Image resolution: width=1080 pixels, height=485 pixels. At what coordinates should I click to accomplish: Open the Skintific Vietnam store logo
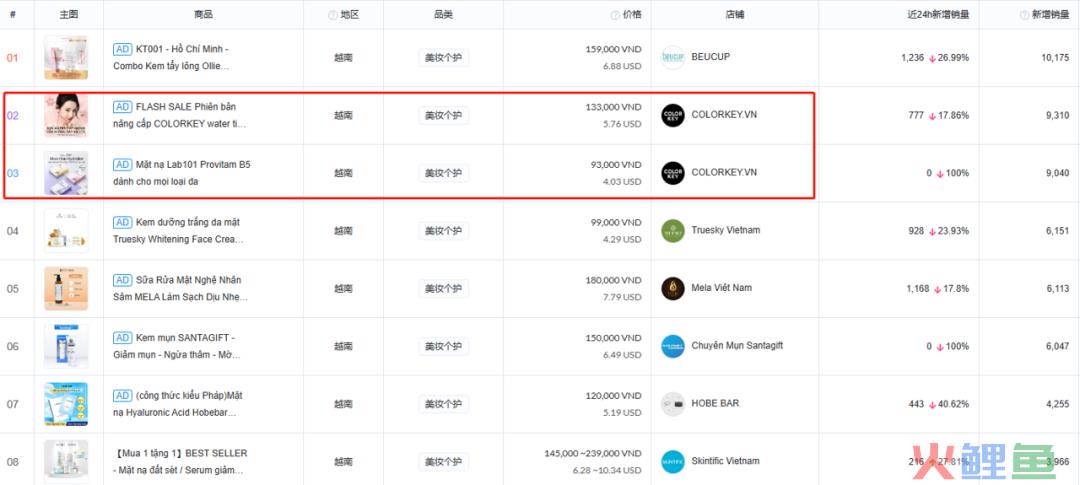pos(673,462)
